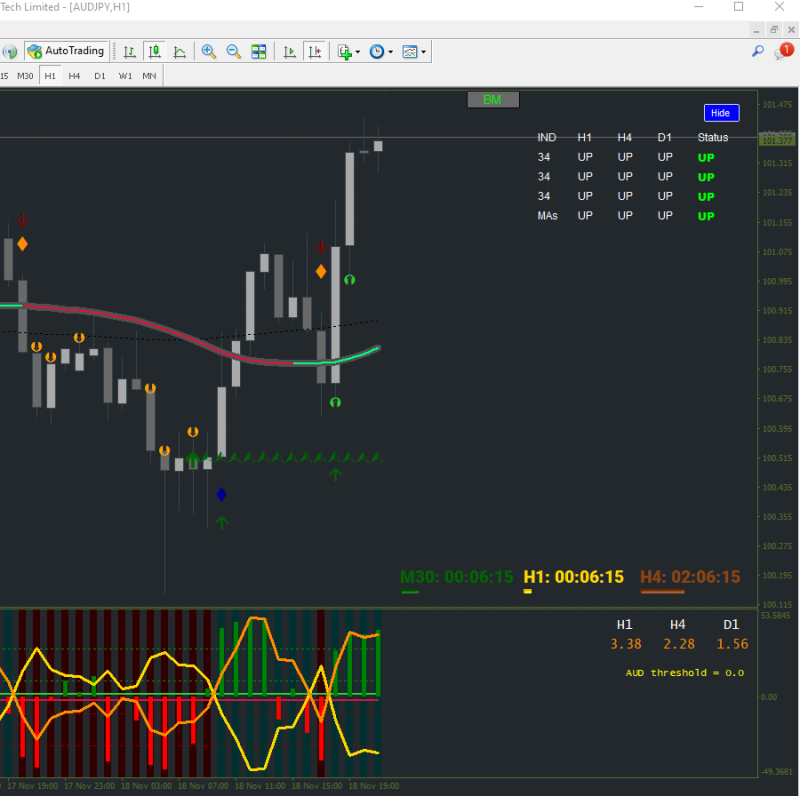This screenshot has height=796, width=800.
Task: Toggle chart shift from right edge
Action: 315,52
